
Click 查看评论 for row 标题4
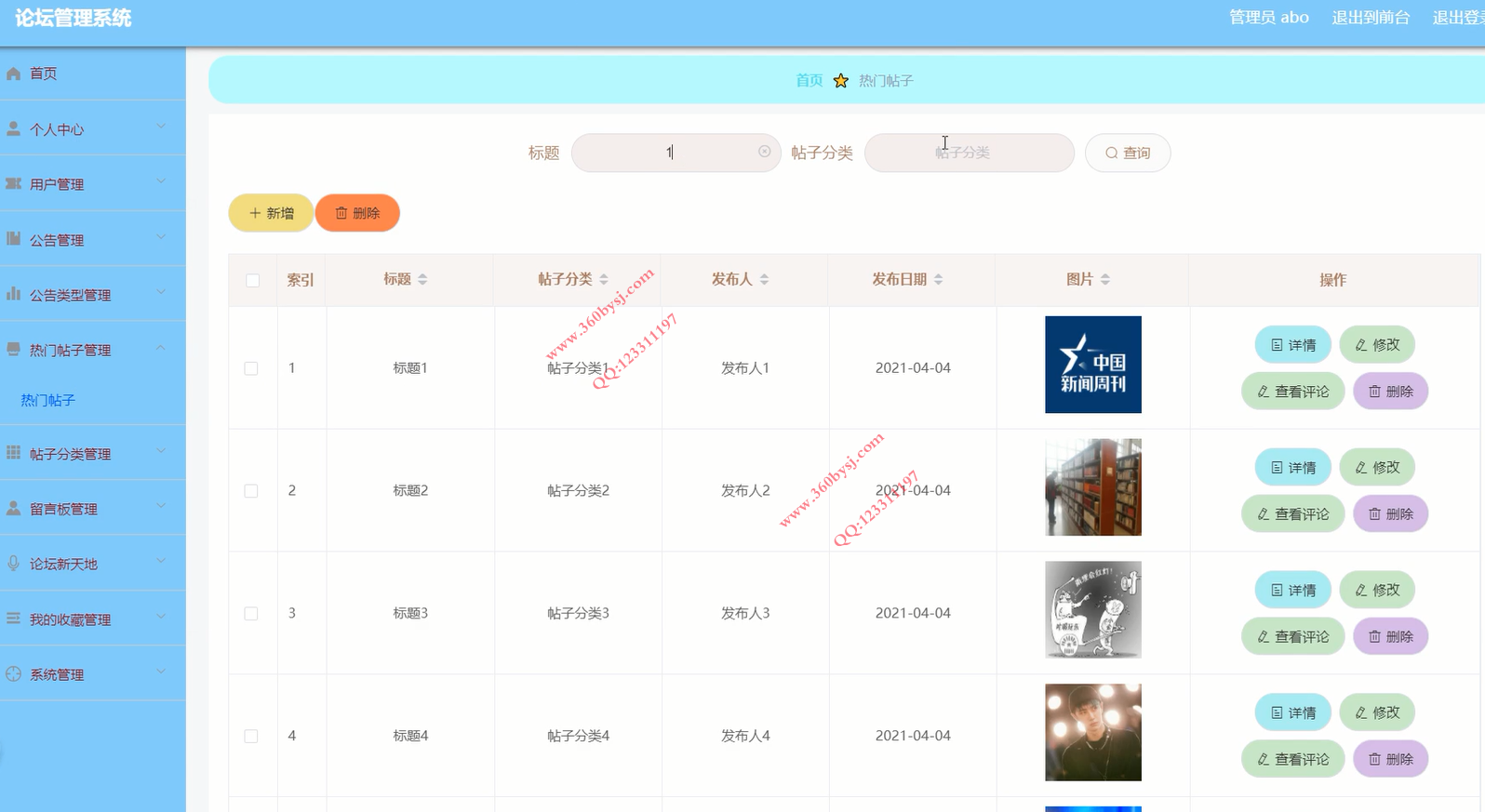coord(1293,760)
